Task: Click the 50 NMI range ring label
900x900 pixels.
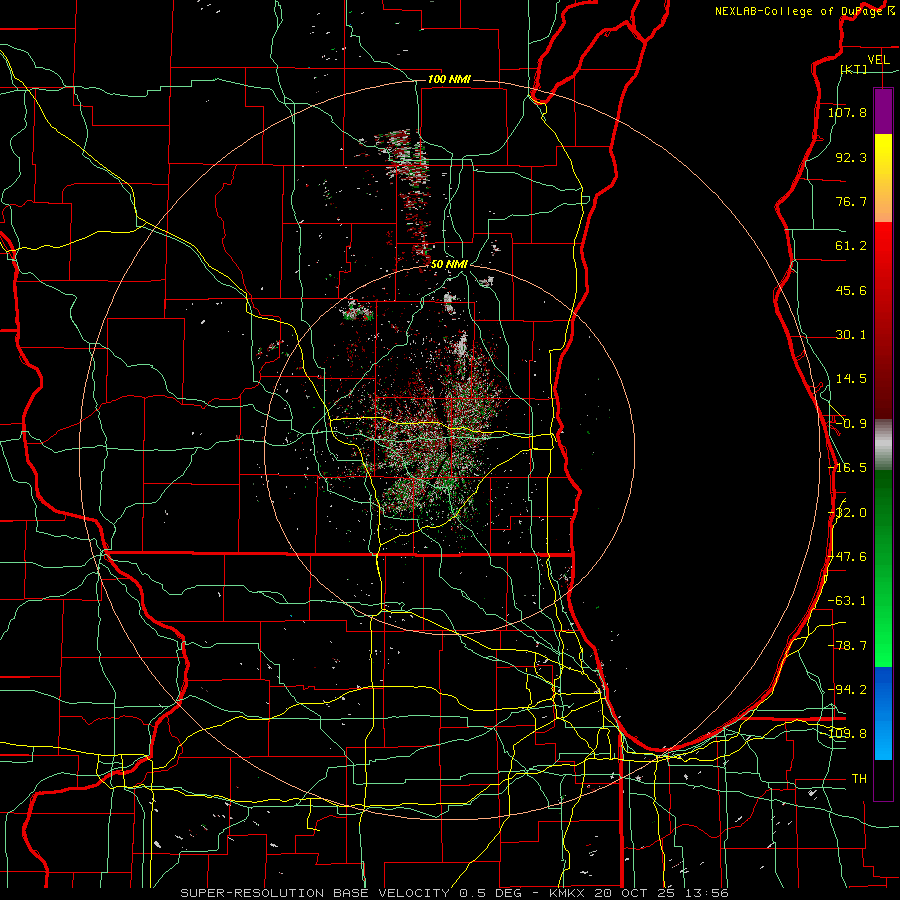Action: coord(449,264)
